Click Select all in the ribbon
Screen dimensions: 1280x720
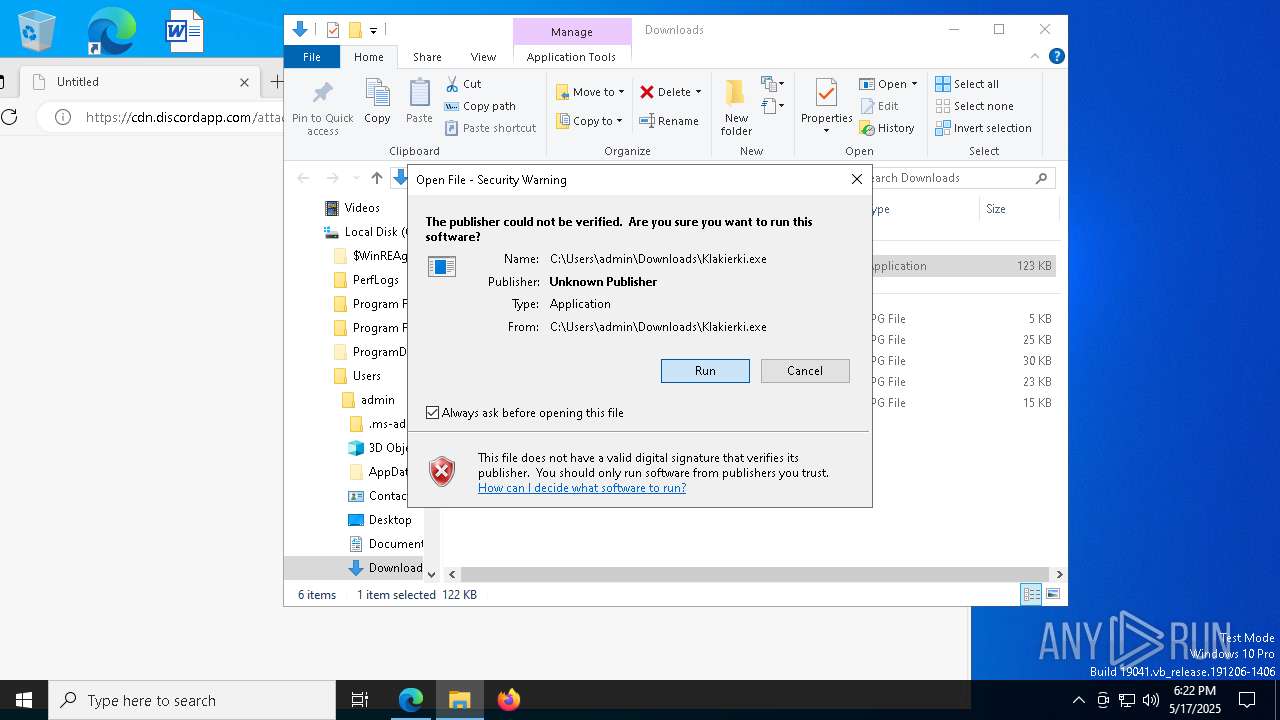click(967, 84)
